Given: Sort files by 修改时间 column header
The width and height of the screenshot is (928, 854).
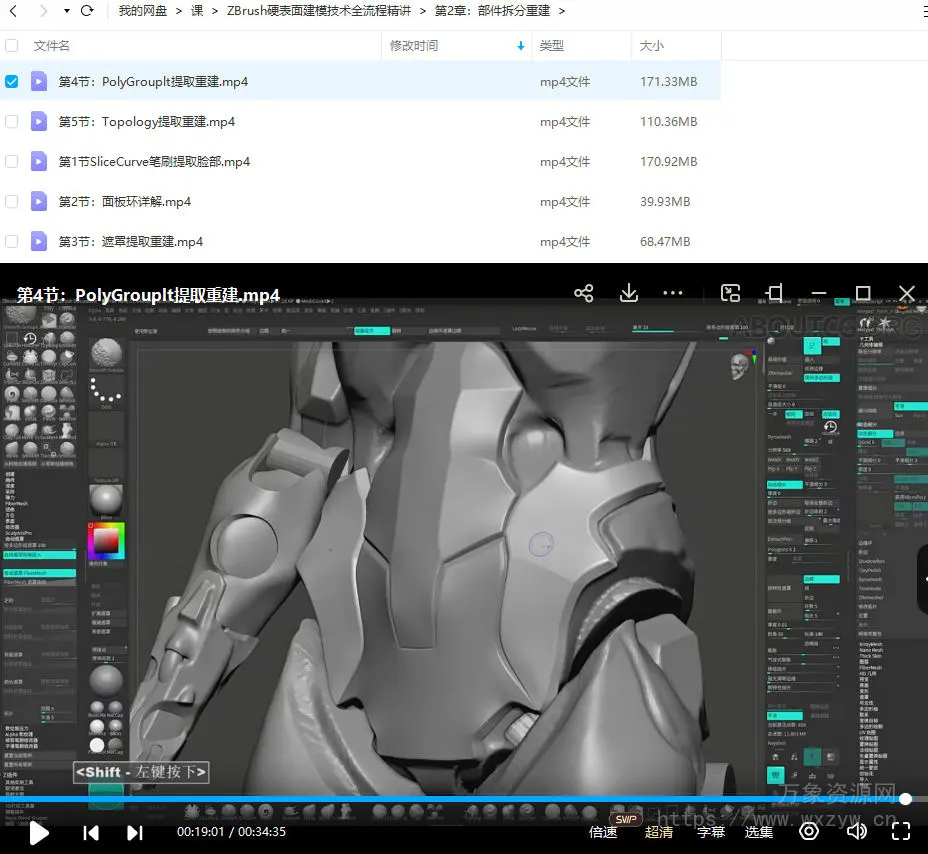Looking at the screenshot, I should [x=414, y=46].
